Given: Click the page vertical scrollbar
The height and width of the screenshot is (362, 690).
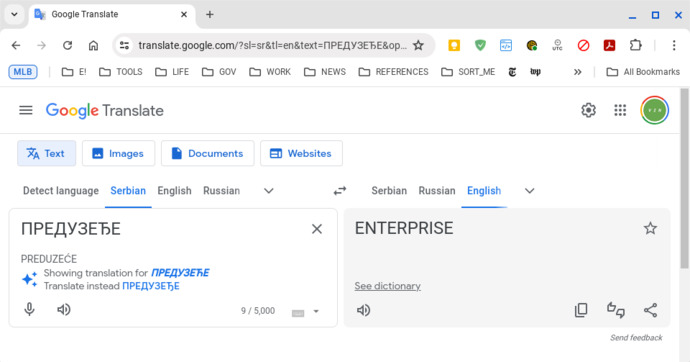Looking at the screenshot, I should pos(684,178).
